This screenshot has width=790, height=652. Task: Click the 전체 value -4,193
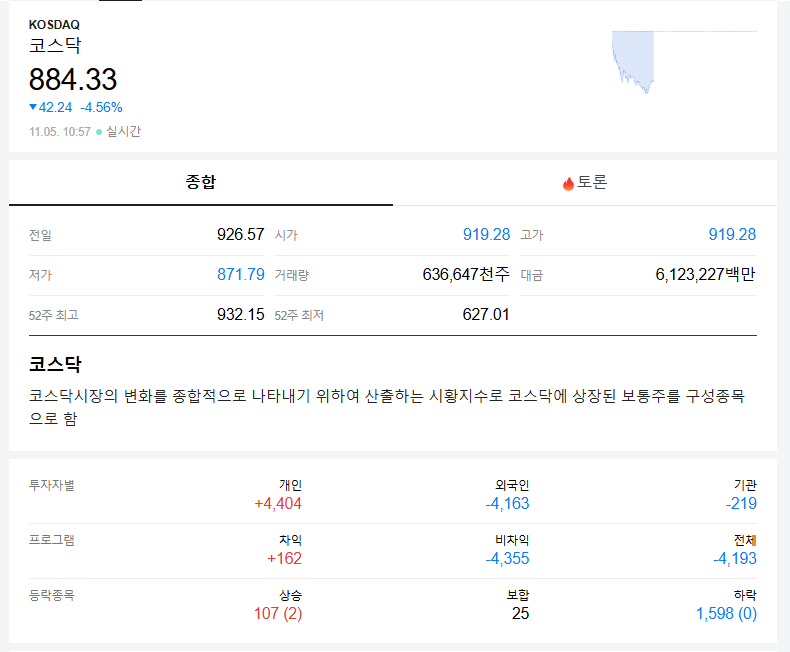(x=735, y=558)
